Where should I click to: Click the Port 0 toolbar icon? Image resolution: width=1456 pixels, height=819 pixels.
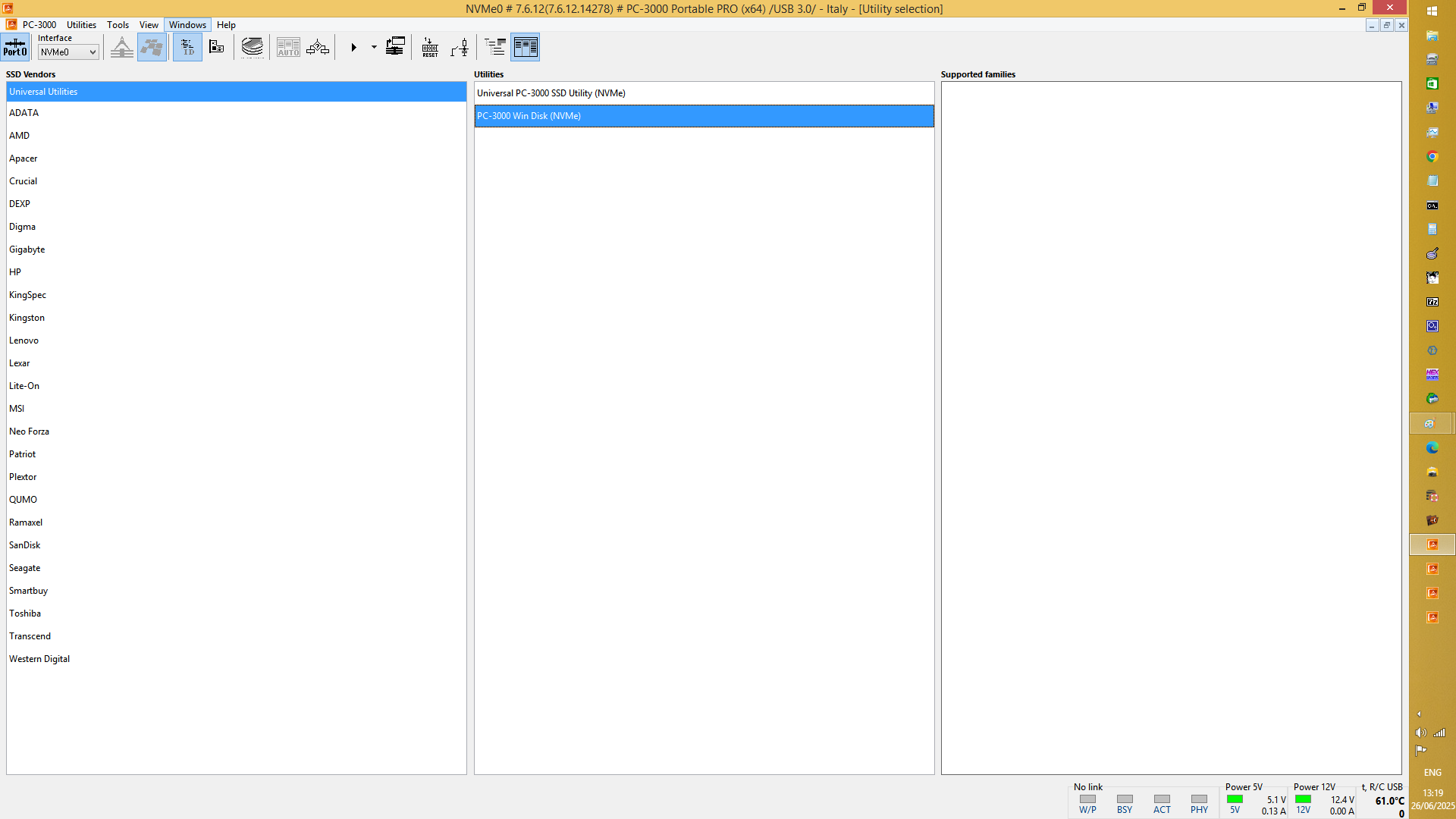(x=15, y=47)
